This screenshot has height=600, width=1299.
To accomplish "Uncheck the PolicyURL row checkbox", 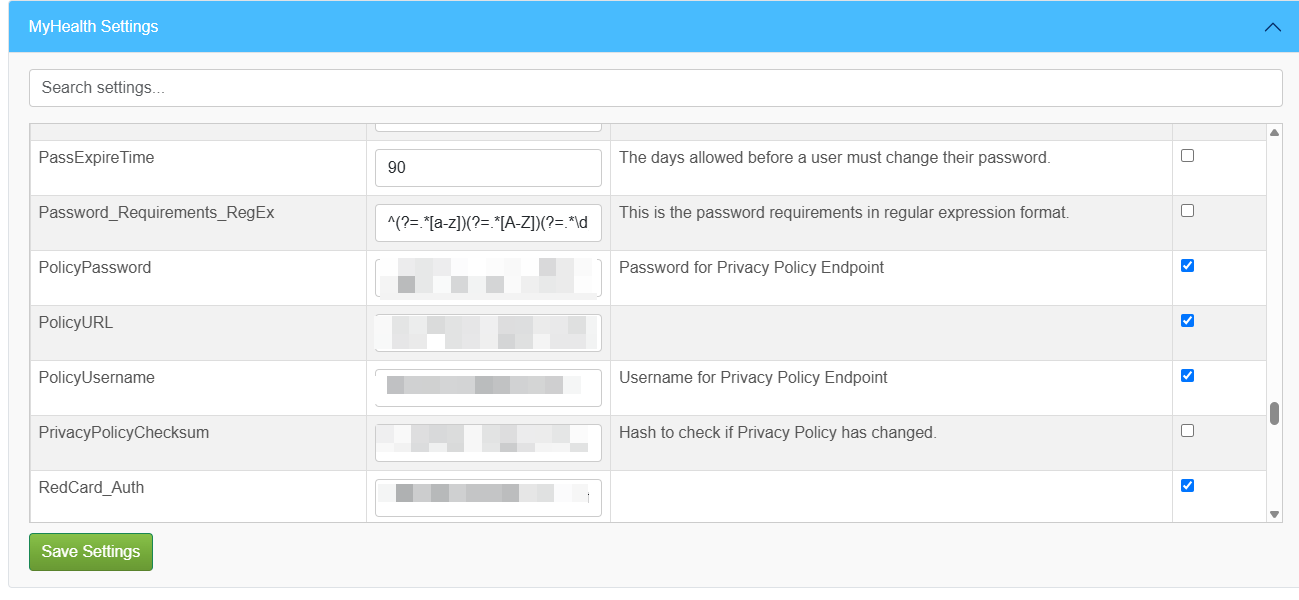I will [x=1187, y=321].
